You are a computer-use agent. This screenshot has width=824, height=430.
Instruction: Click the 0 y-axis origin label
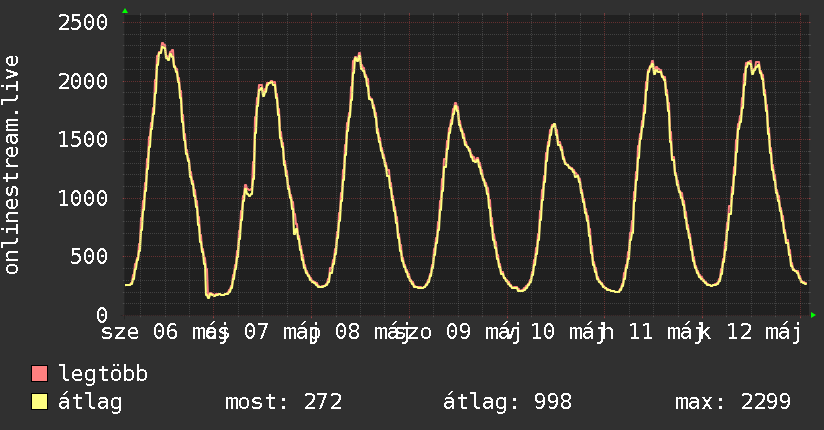pos(102,315)
